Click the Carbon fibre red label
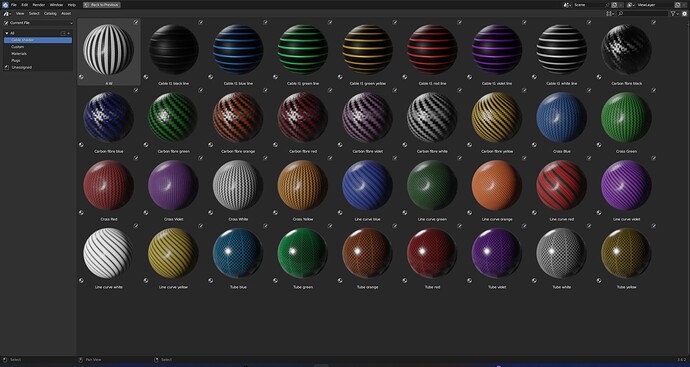 (x=303, y=151)
